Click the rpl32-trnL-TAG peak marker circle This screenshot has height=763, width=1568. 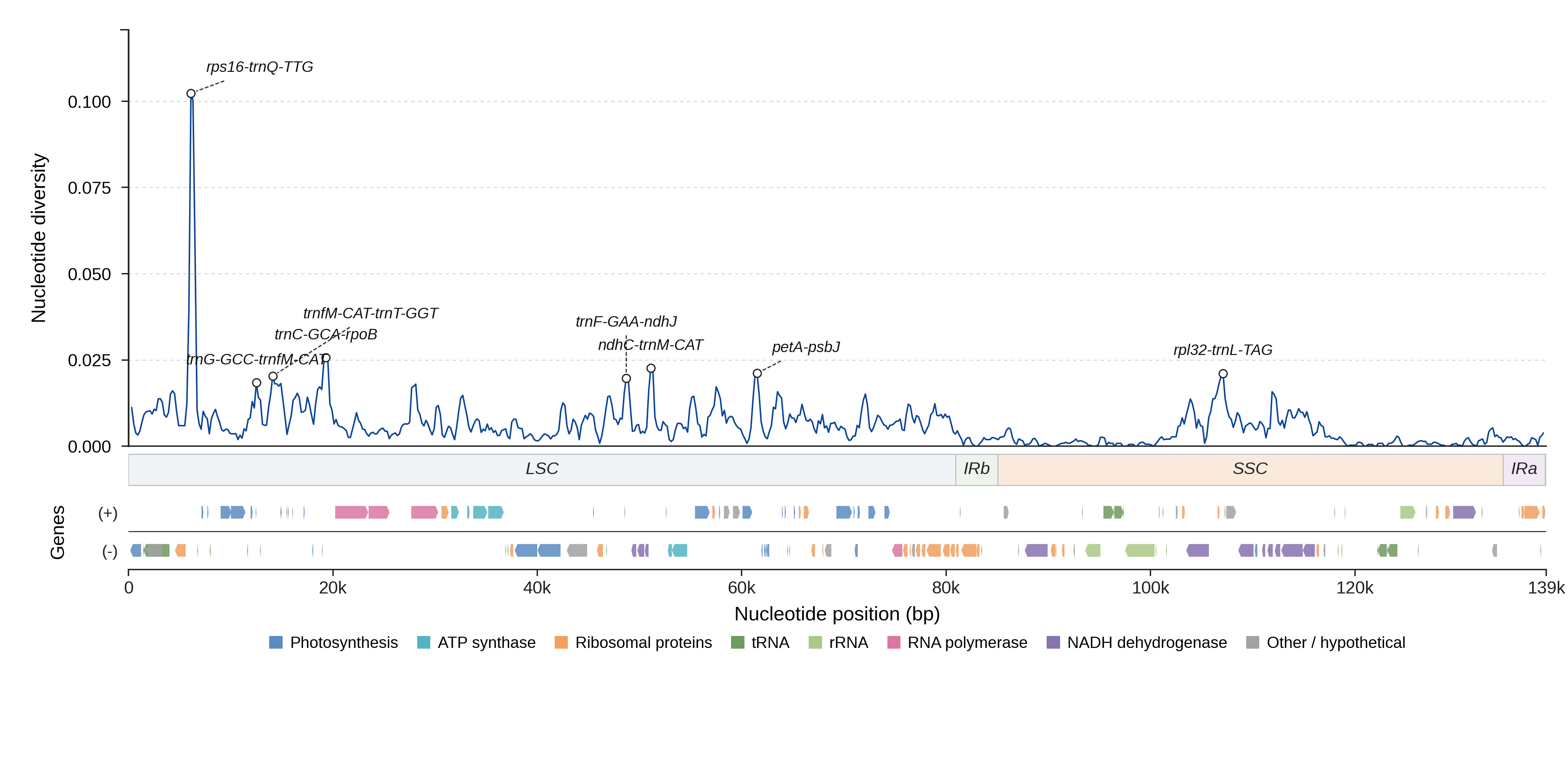1223,374
